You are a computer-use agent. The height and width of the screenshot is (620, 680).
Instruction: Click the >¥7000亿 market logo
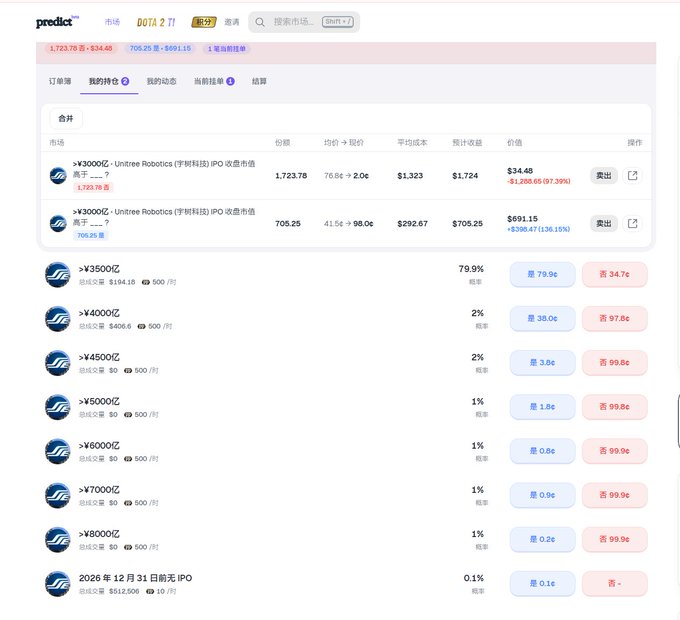point(58,496)
